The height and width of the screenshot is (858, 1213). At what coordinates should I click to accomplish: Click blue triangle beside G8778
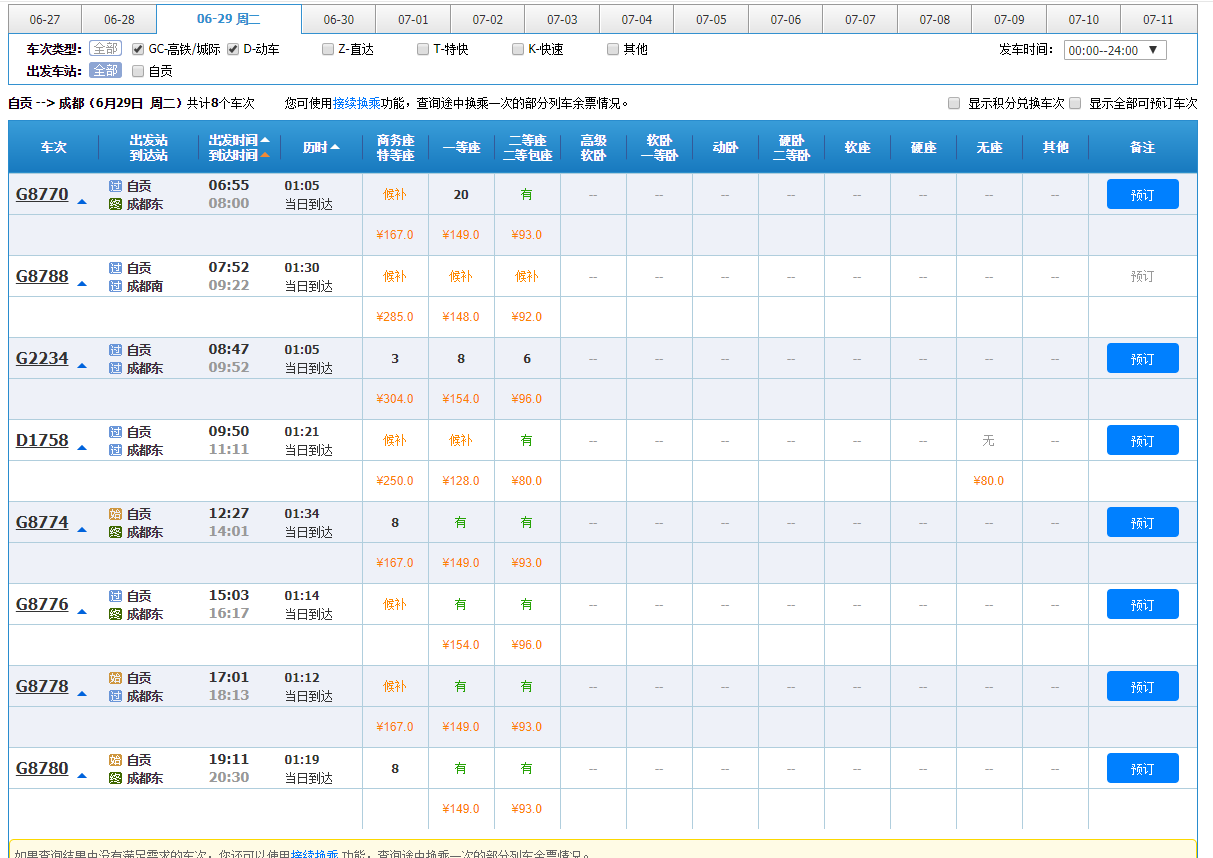pos(82,694)
